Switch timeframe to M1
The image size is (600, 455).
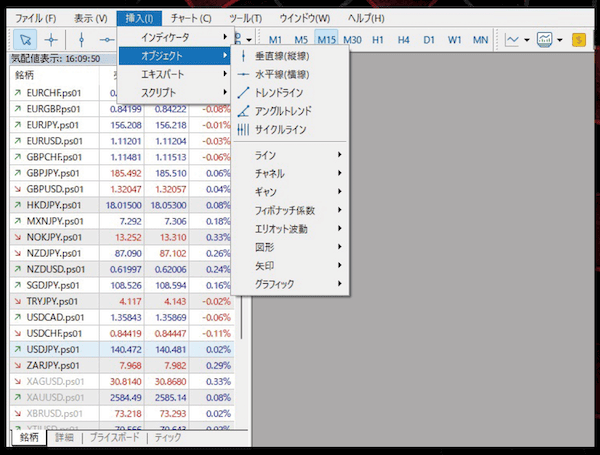[275, 40]
